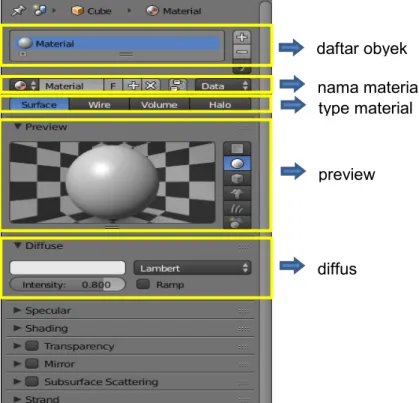Viewport: 419px width, 403px height.
Task: Click the Preview panel drag grip
Action: coord(243,127)
